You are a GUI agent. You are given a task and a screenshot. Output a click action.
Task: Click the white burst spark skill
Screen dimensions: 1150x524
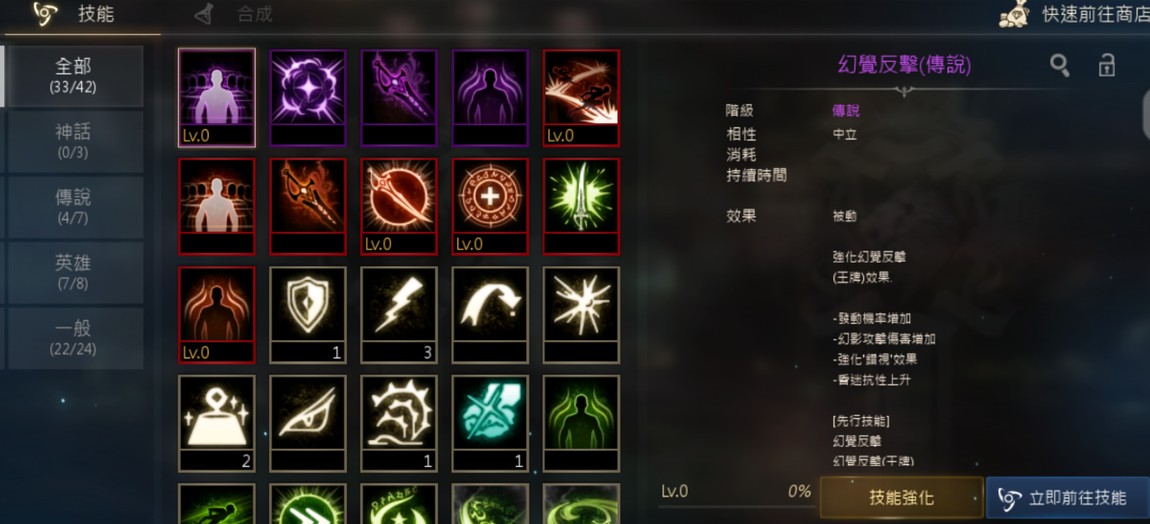[x=581, y=315]
